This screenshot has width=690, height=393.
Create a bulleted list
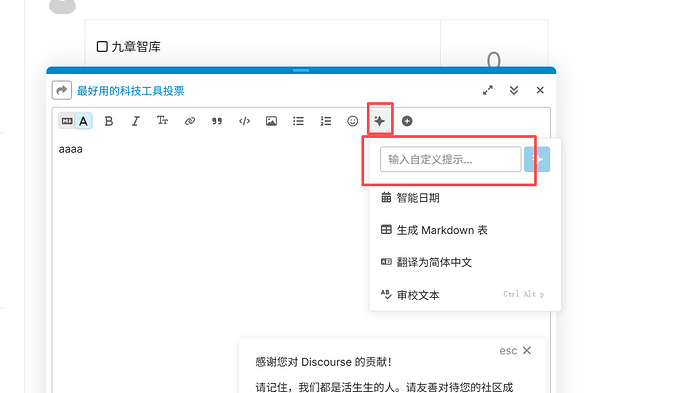pos(298,121)
